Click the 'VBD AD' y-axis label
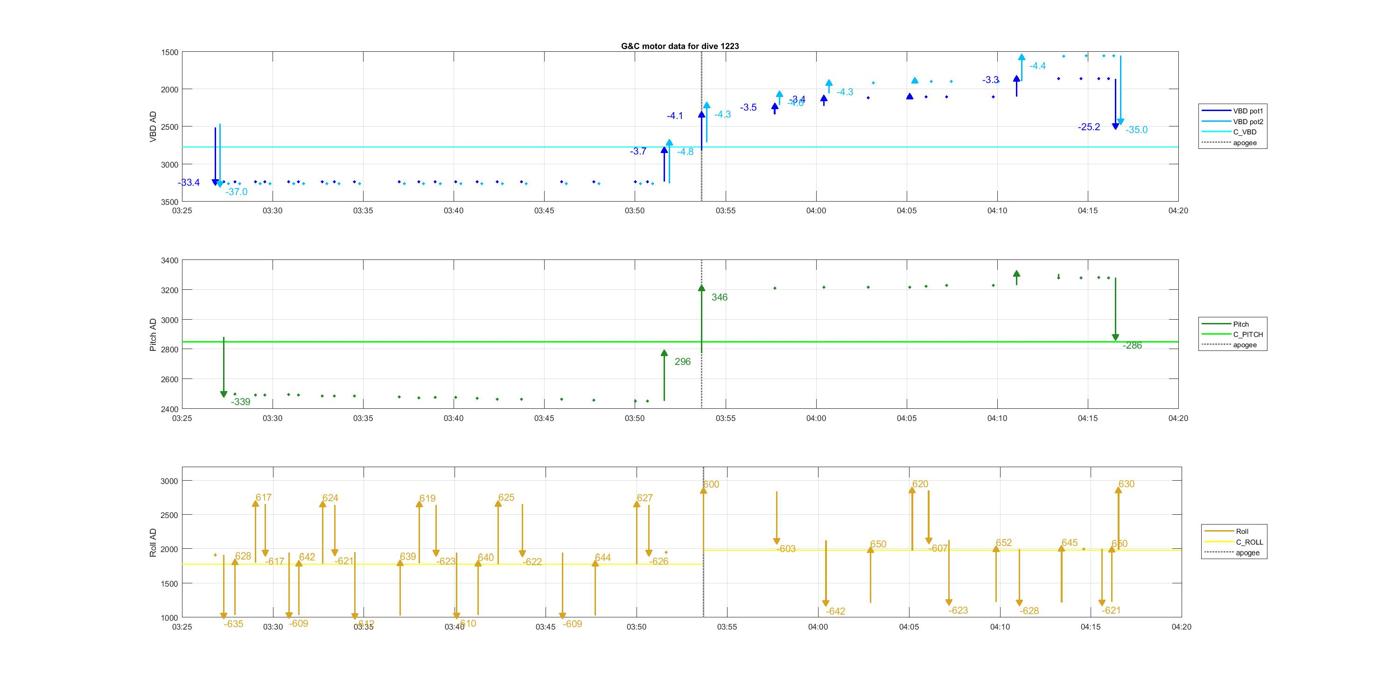The height and width of the screenshot is (693, 1400). click(153, 126)
